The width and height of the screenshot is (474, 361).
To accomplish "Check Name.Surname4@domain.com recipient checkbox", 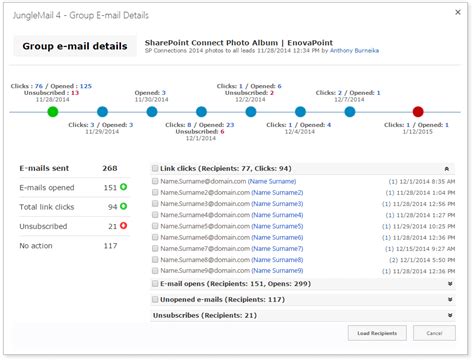I will pos(155,215).
